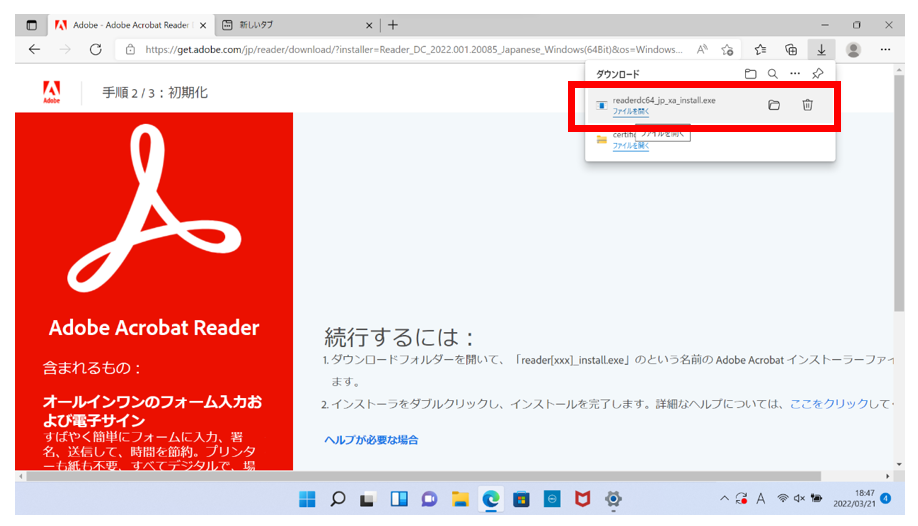The height and width of the screenshot is (526, 918).
Task: Click the URL address field
Action: click(x=413, y=50)
